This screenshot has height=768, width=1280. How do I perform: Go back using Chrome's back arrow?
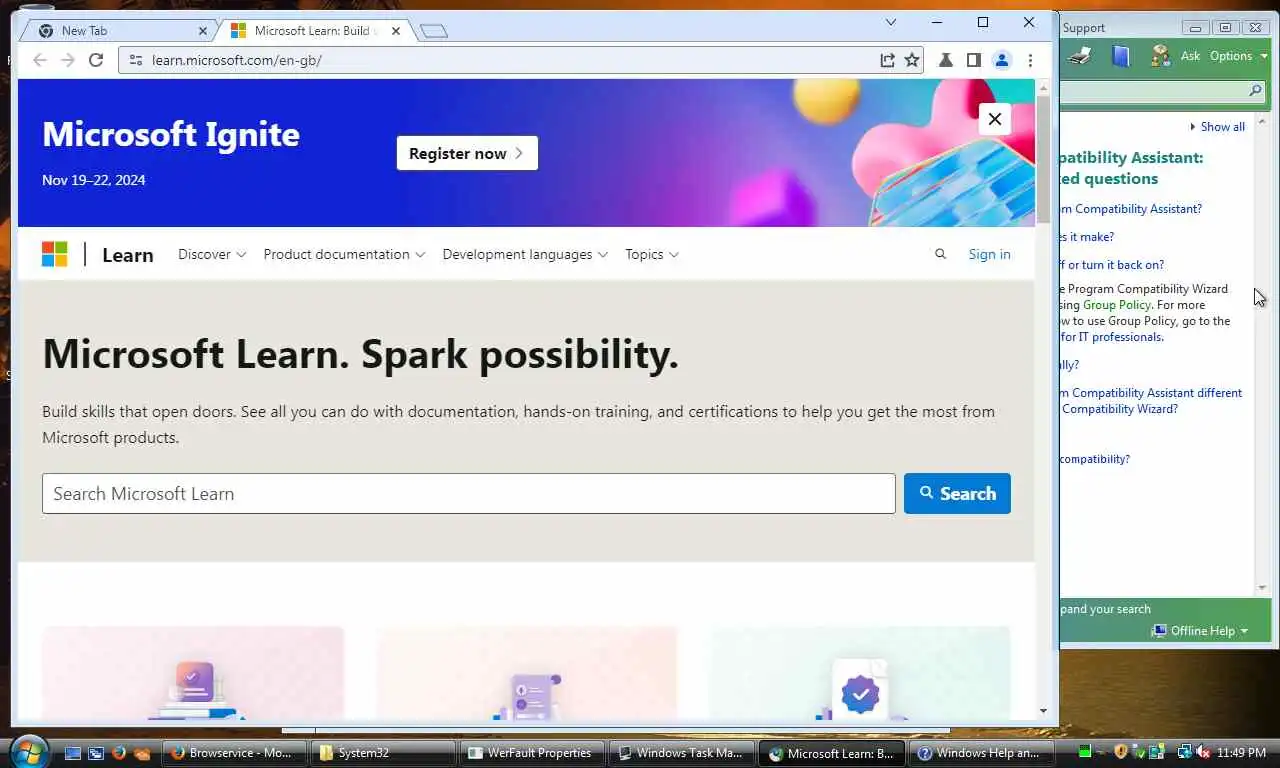(40, 60)
